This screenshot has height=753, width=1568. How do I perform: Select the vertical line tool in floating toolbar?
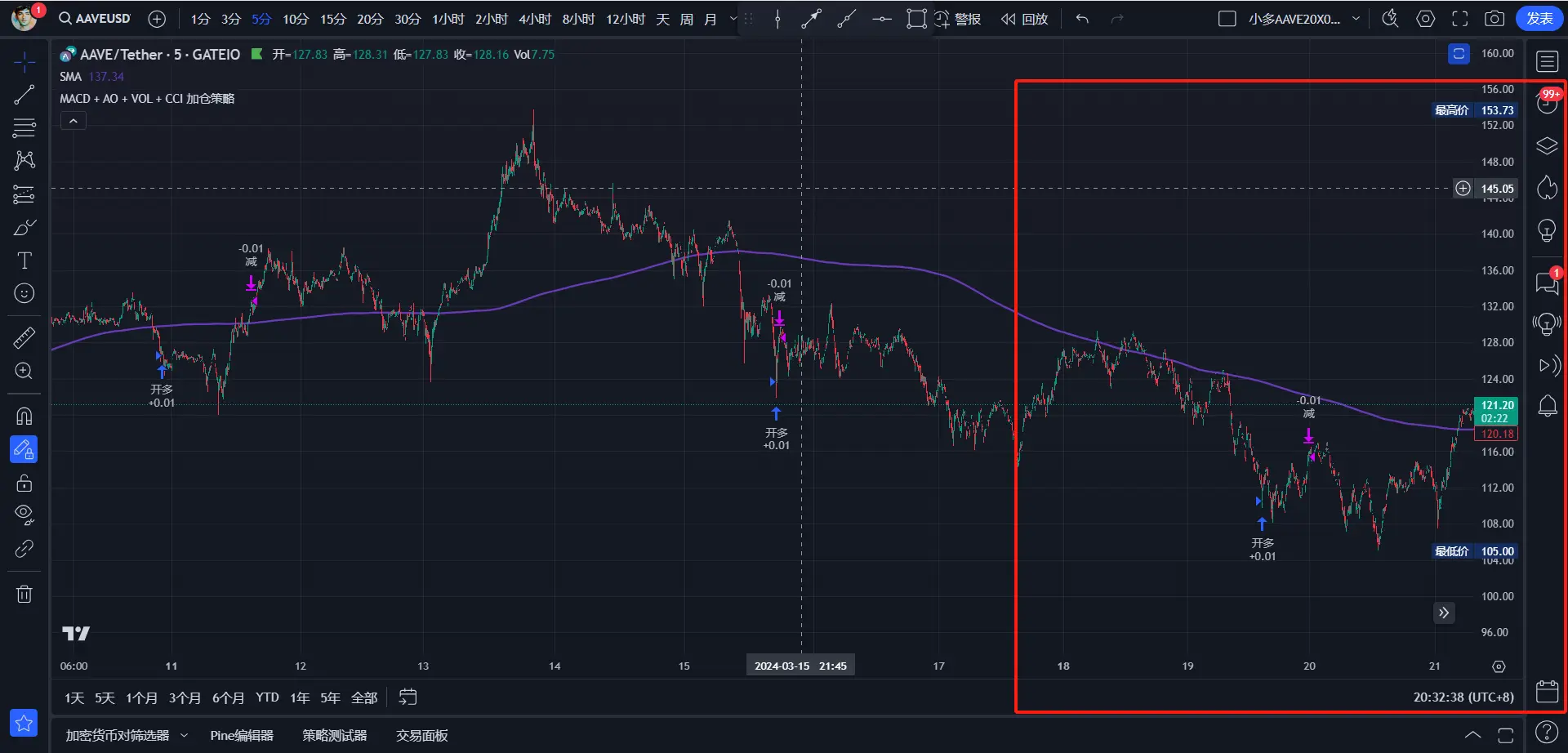(777, 19)
